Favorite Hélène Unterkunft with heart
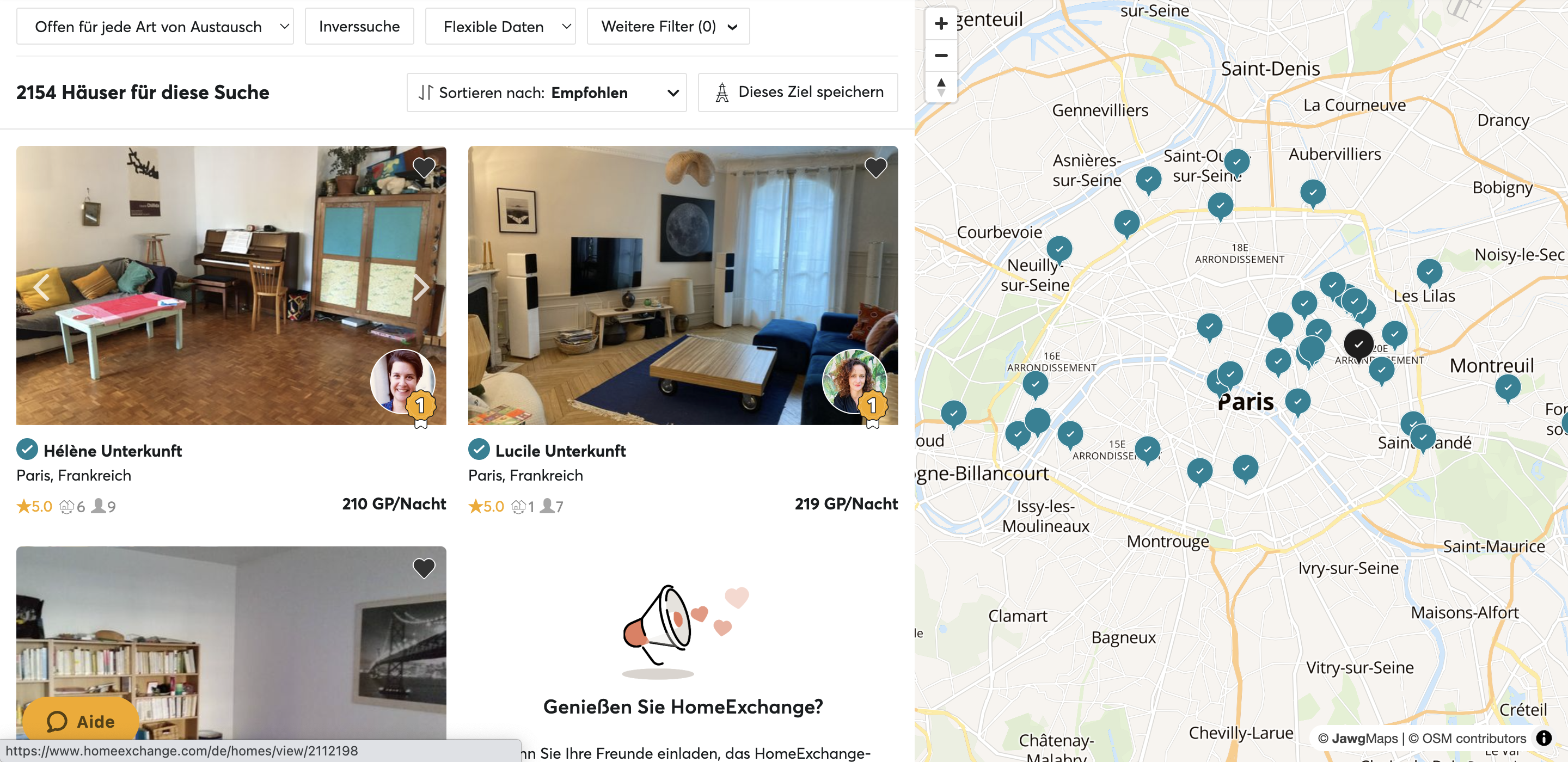Viewport: 1568px width, 762px height. point(424,168)
